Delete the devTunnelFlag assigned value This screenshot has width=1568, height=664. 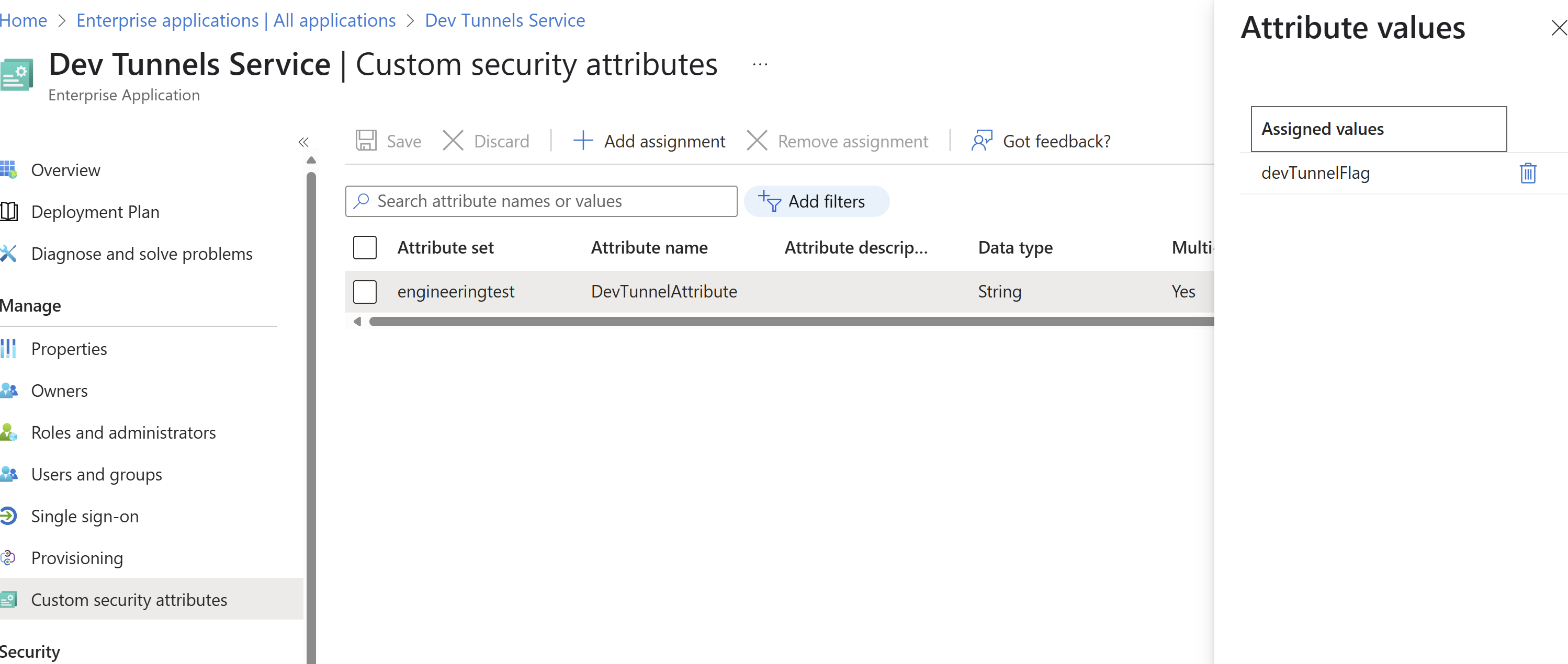click(1528, 173)
